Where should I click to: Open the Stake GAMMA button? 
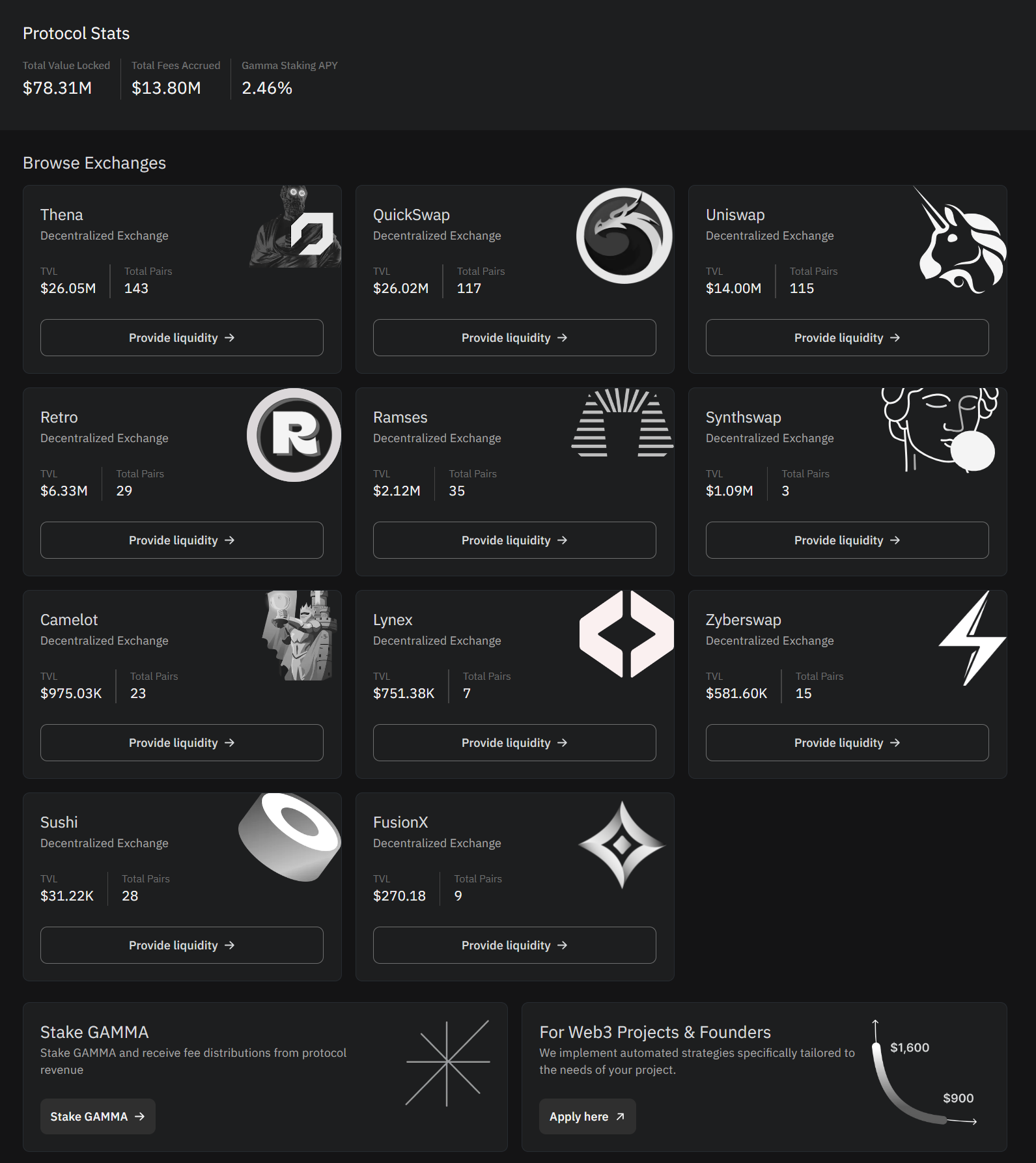click(x=98, y=1116)
